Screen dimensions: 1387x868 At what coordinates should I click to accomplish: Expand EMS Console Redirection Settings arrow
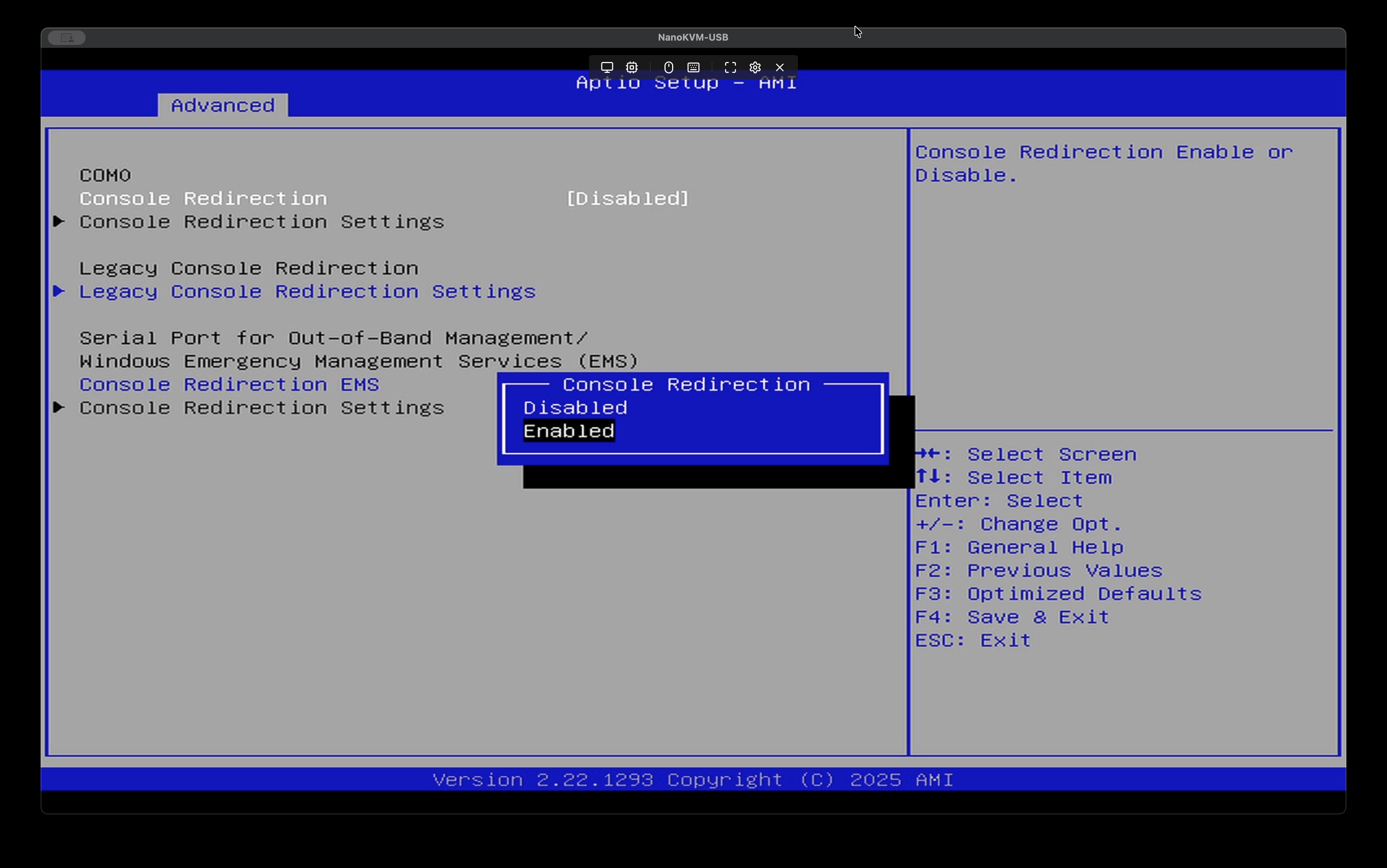tap(59, 408)
